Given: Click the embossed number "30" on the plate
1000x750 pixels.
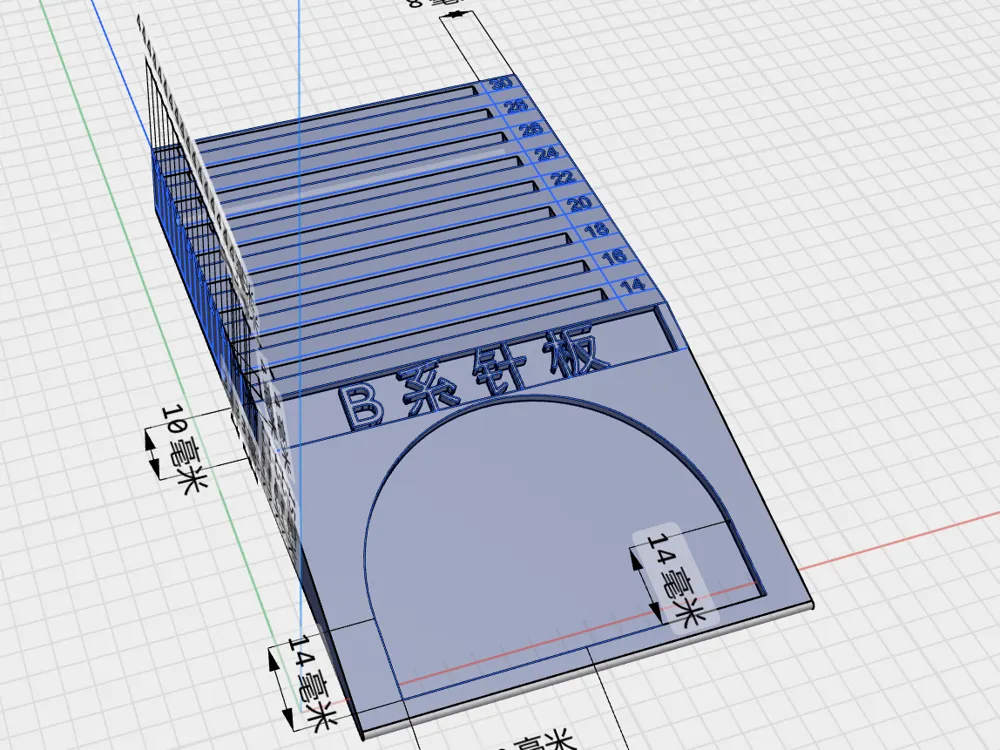Looking at the screenshot, I should coord(502,83).
